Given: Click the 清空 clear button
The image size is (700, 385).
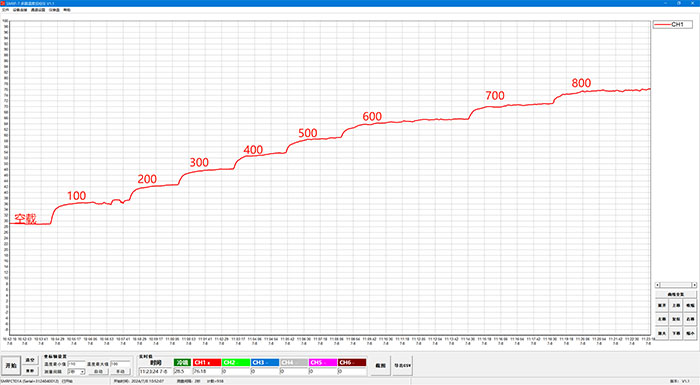Looking at the screenshot, I should tap(30, 360).
